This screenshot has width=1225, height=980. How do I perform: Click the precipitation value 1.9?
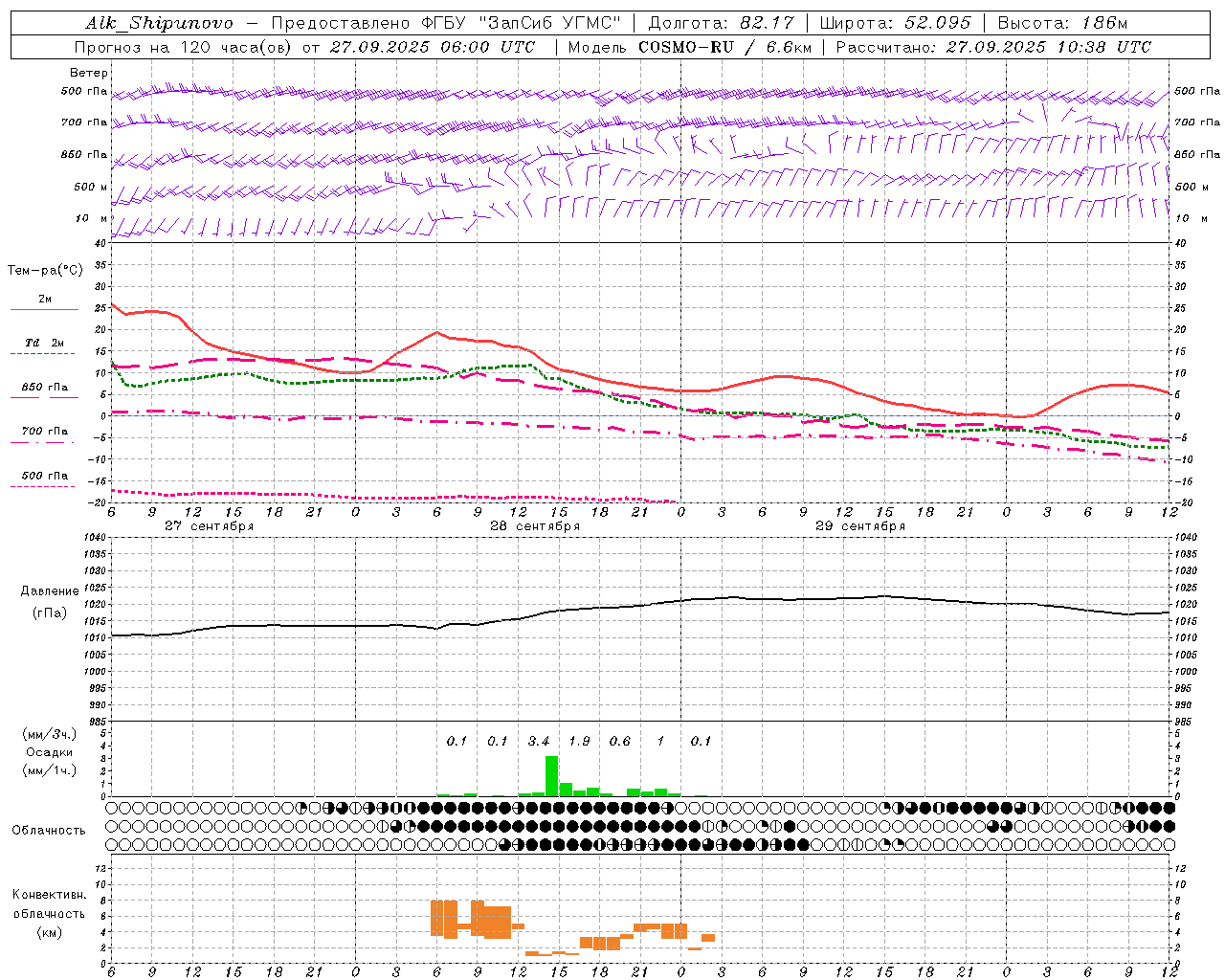(579, 742)
